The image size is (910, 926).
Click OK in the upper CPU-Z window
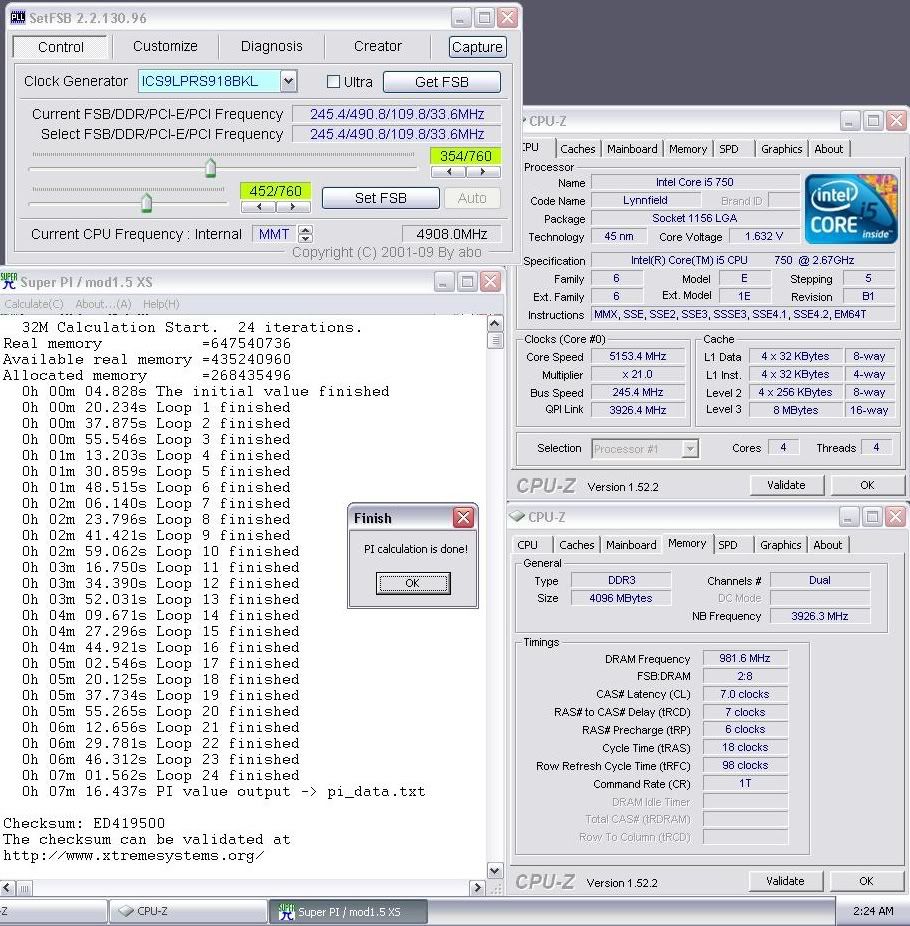[867, 485]
